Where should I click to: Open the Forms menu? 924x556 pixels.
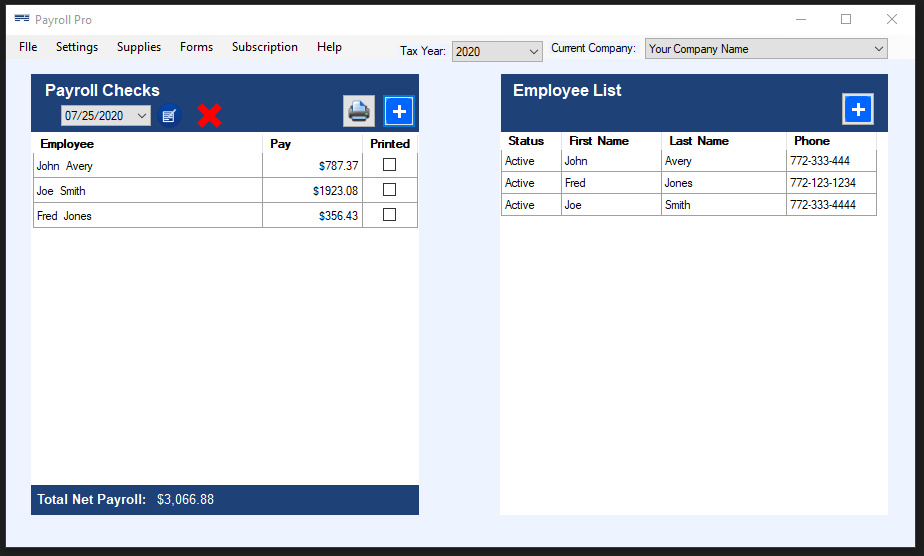click(x=196, y=47)
